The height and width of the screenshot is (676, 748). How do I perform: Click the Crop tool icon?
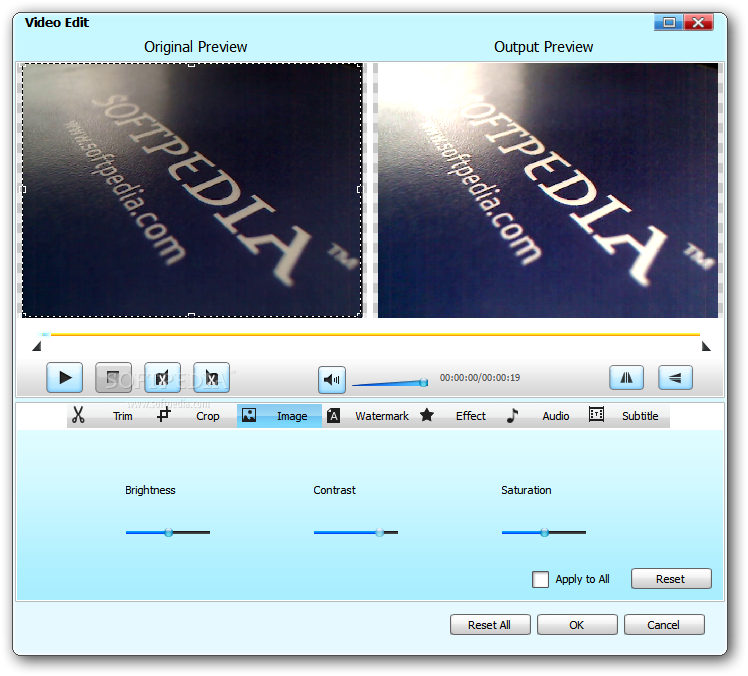[164, 415]
